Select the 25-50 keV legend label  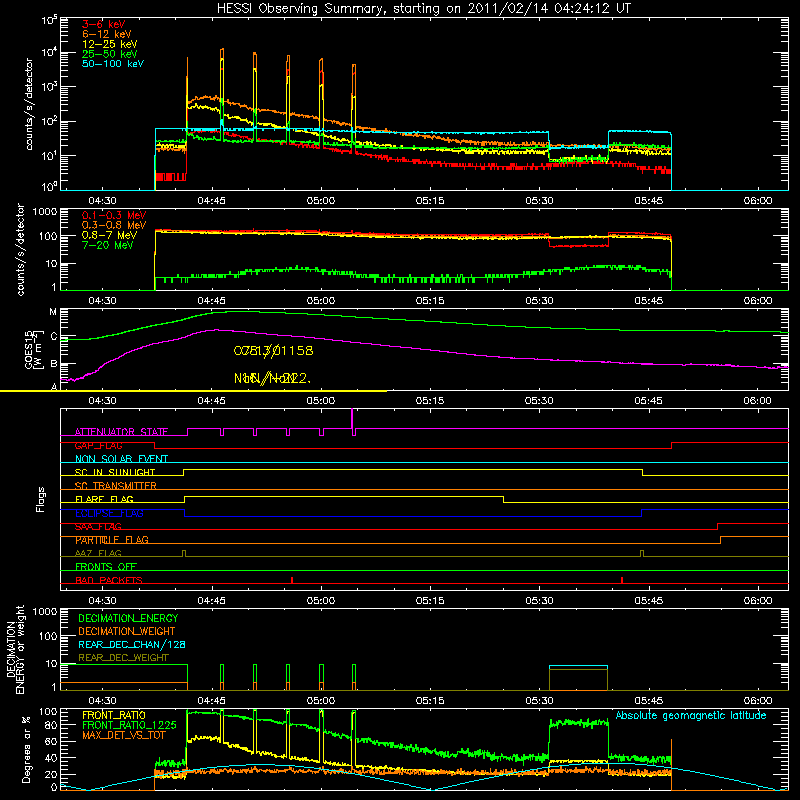point(110,54)
